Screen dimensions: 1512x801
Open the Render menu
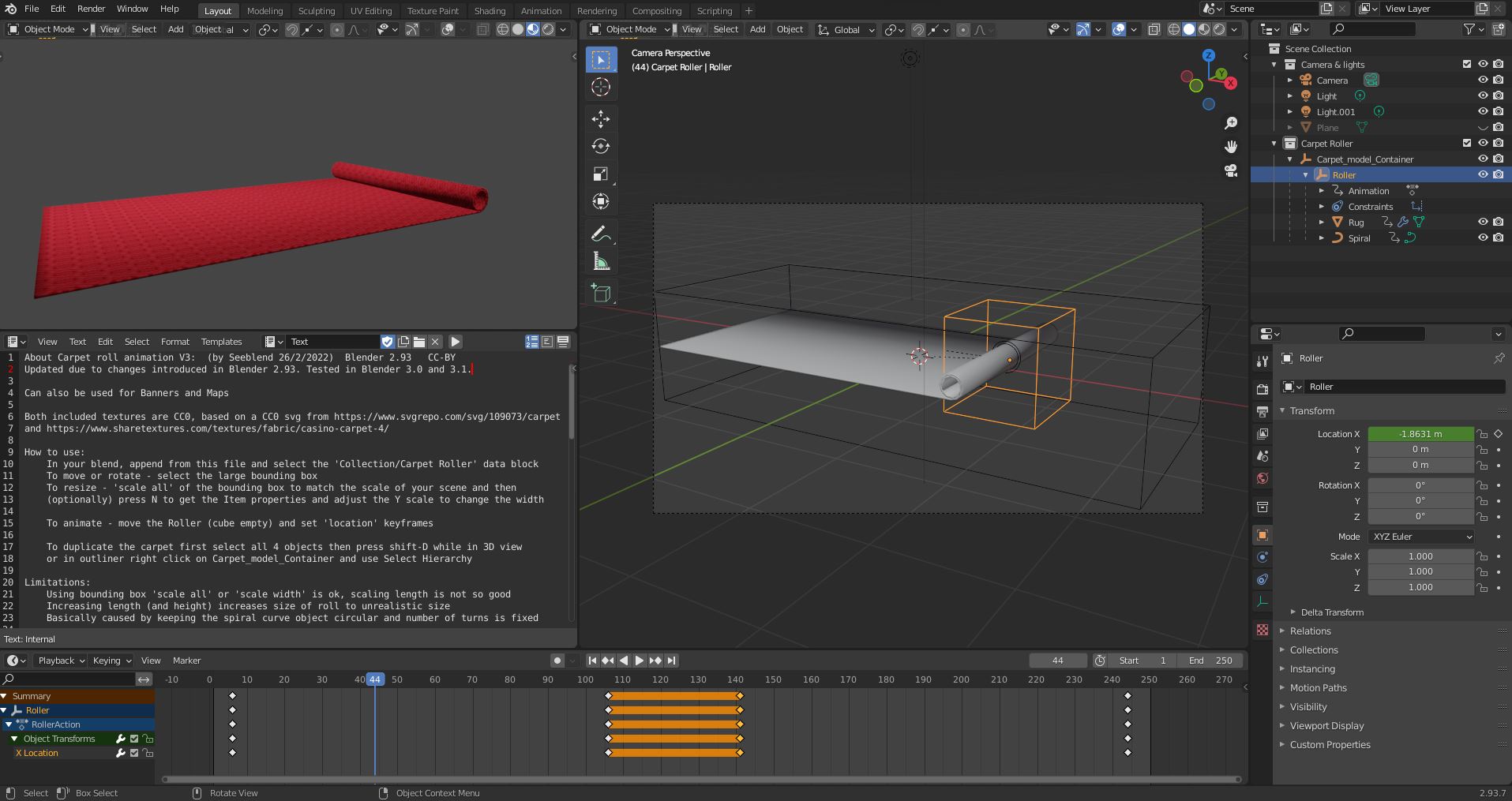[91, 9]
